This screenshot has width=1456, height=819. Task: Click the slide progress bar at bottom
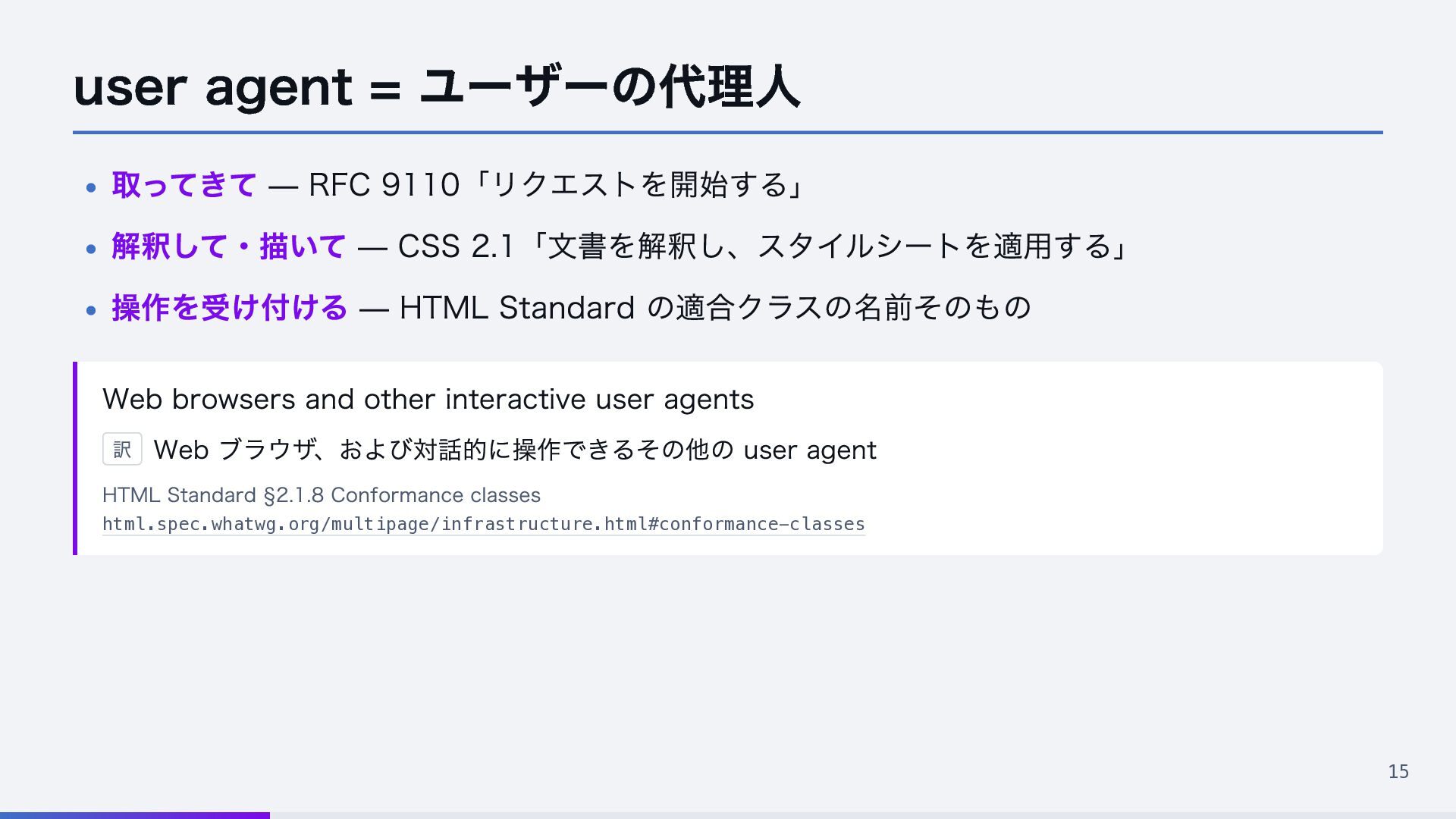coord(728,815)
